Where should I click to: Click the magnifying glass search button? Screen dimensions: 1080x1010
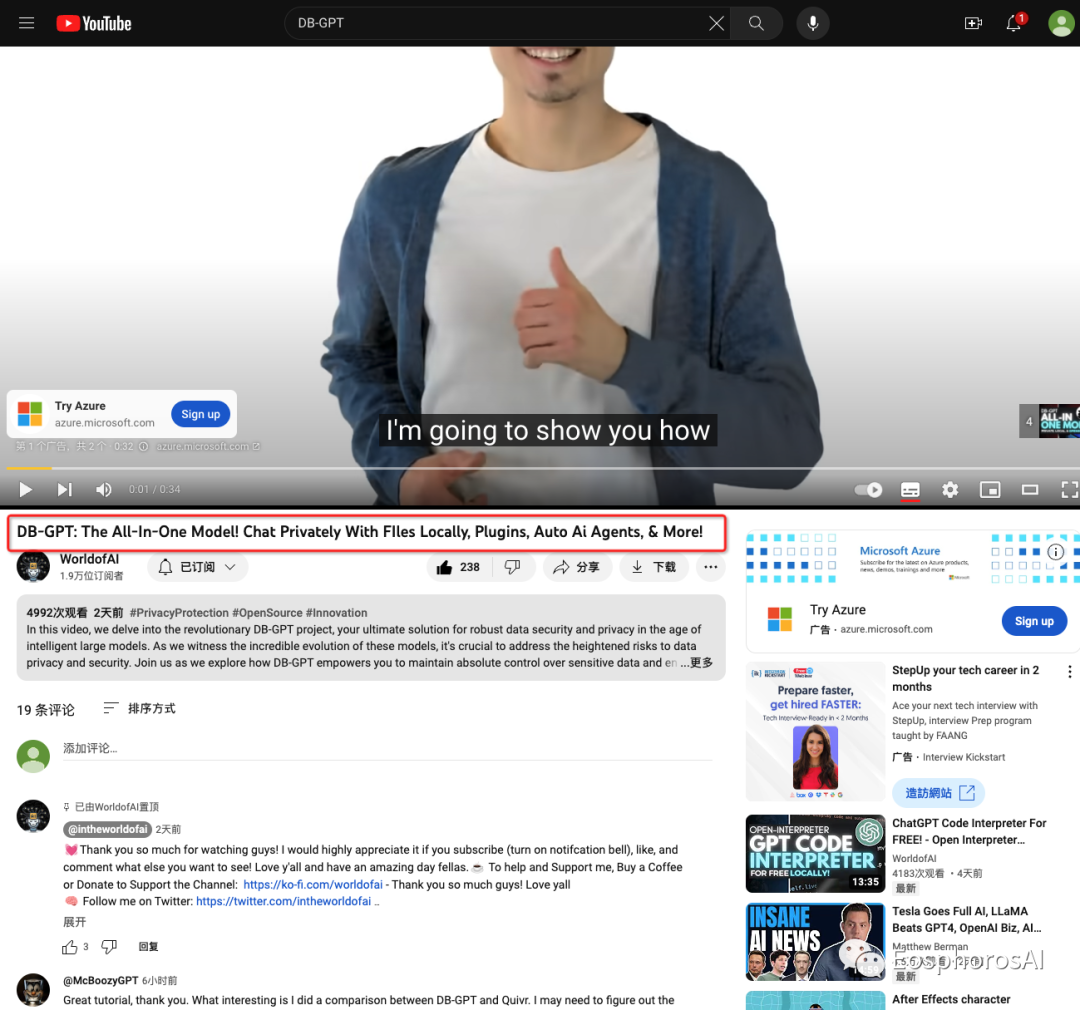coord(756,23)
